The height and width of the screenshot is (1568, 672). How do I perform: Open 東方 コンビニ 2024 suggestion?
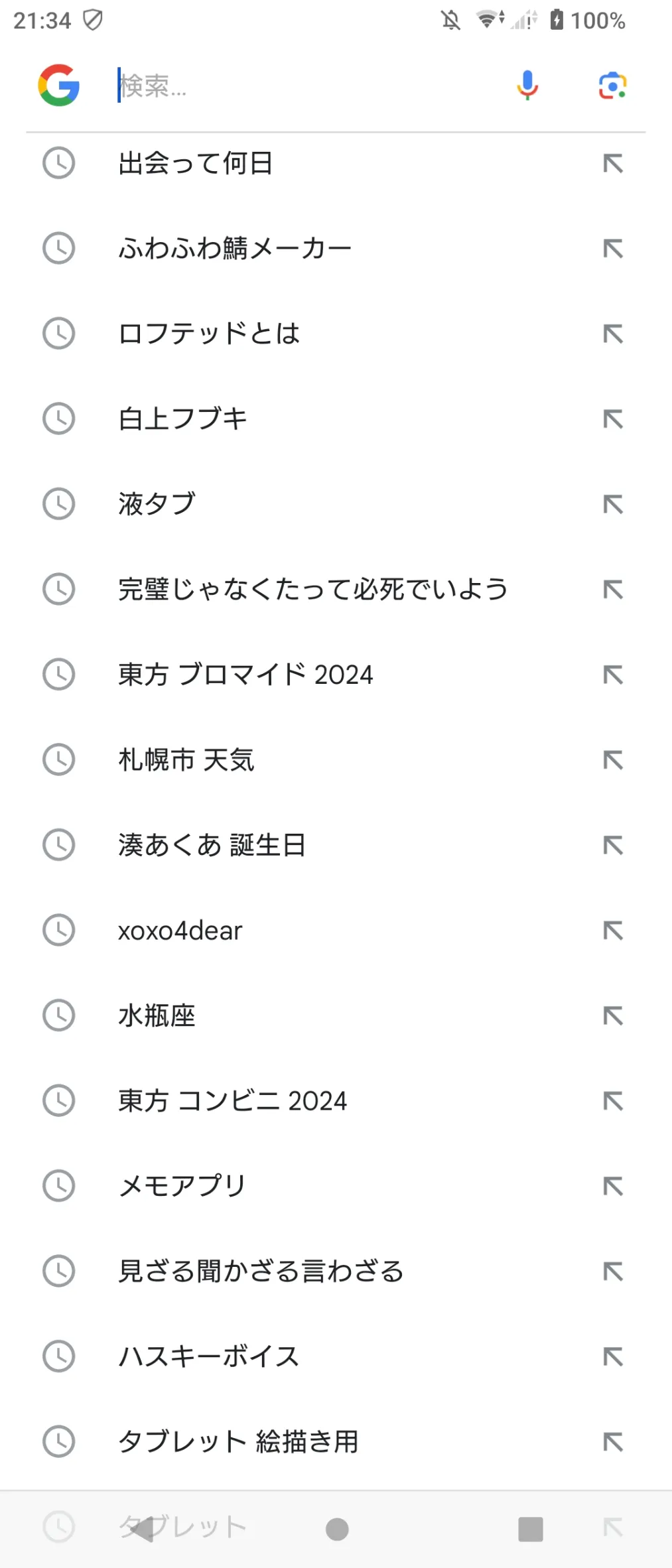pyautogui.click(x=336, y=1100)
